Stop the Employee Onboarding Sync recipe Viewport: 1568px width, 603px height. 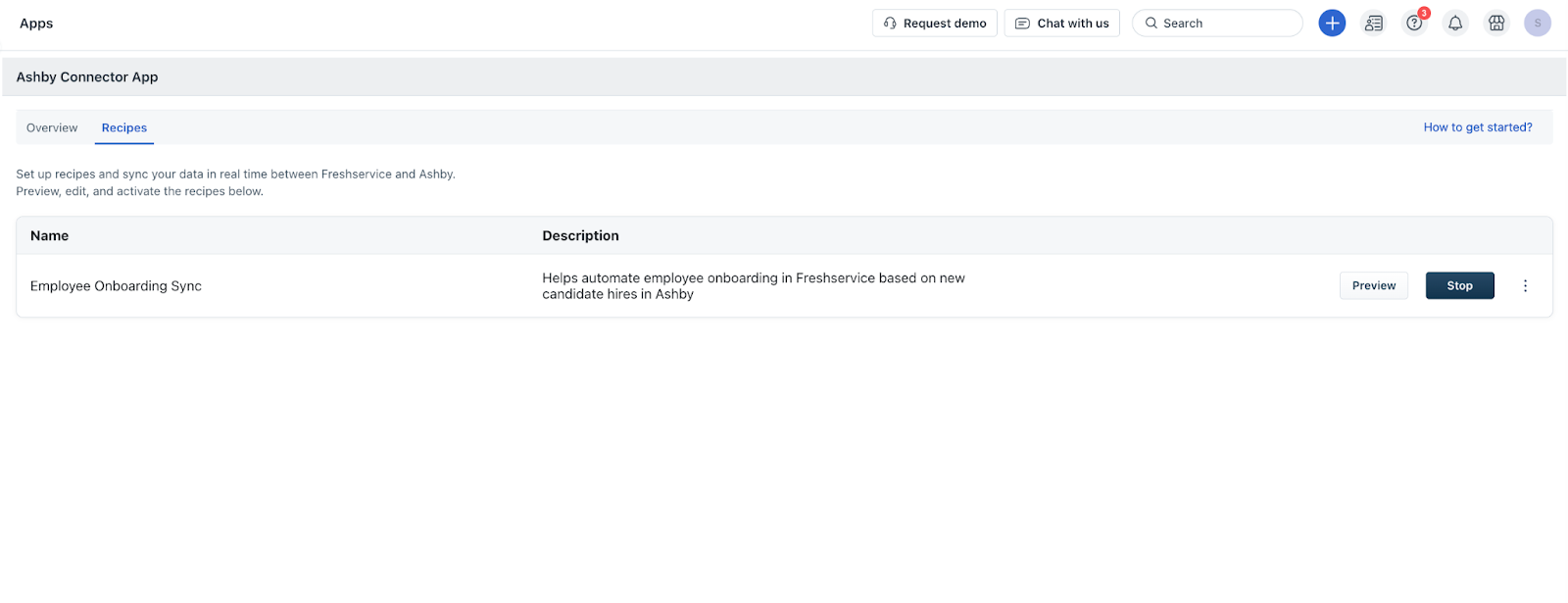(x=1460, y=285)
